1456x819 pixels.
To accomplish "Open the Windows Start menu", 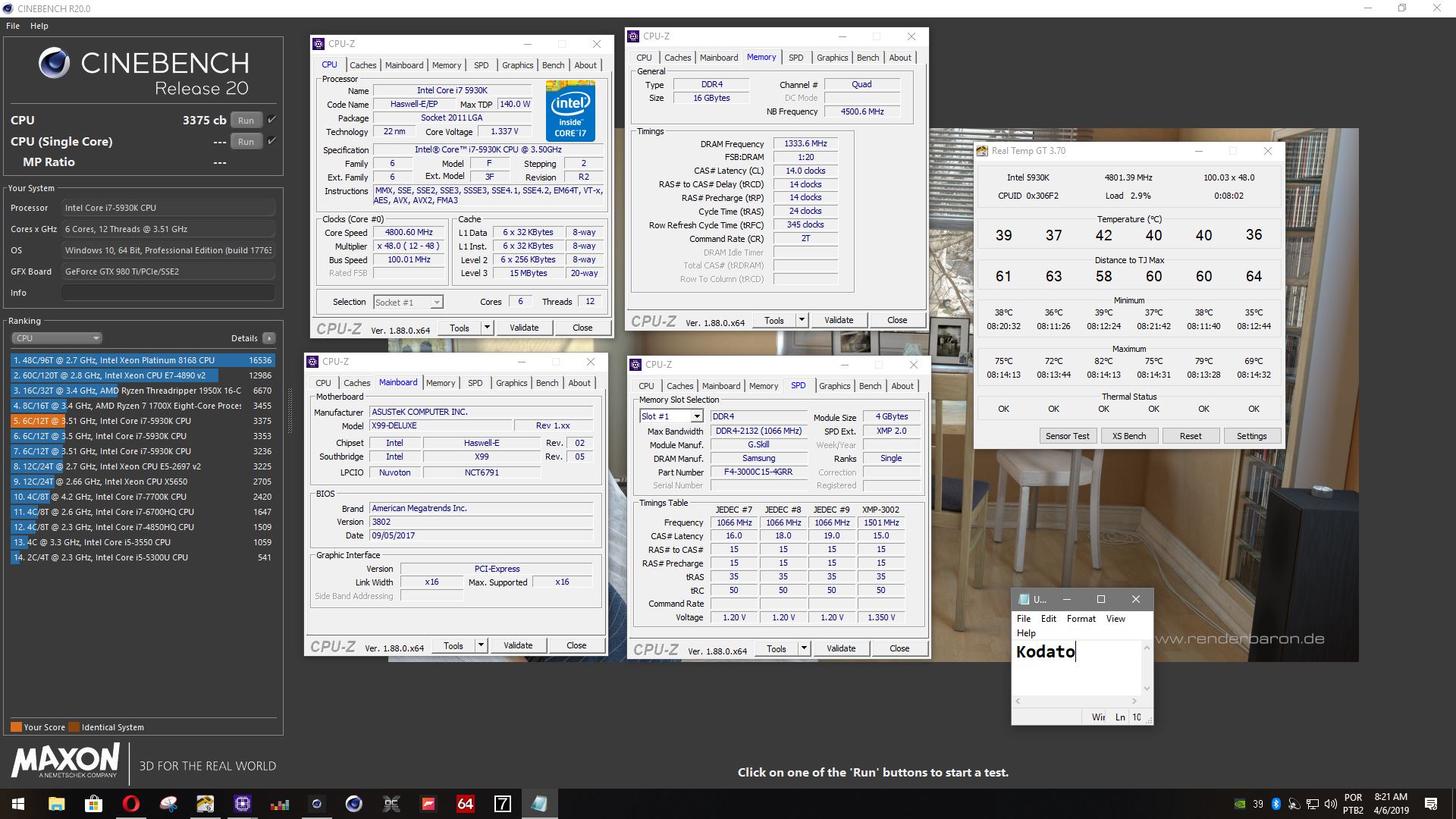I will pyautogui.click(x=17, y=804).
